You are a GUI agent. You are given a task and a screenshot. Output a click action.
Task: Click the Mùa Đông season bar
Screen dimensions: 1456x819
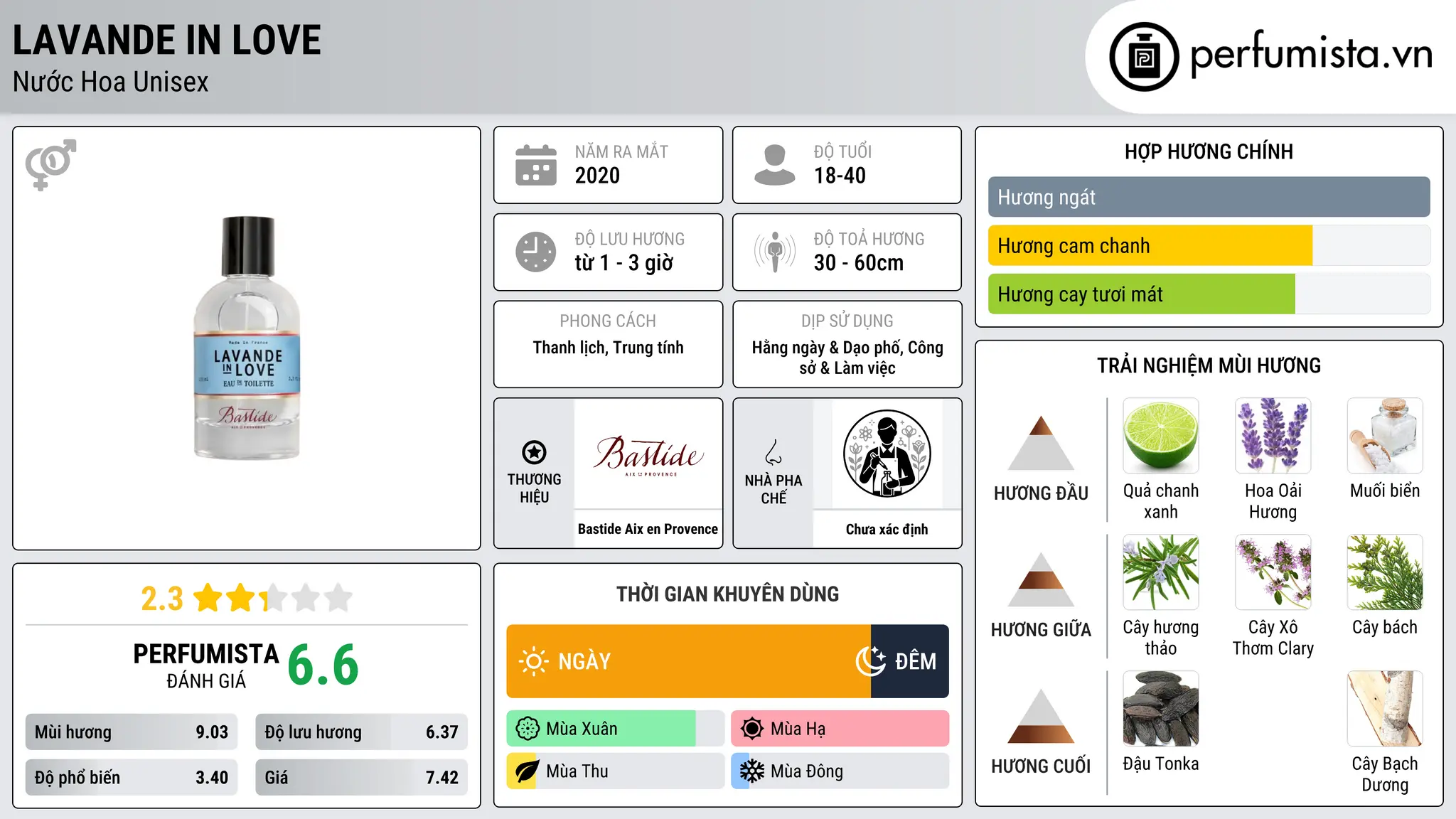point(840,771)
